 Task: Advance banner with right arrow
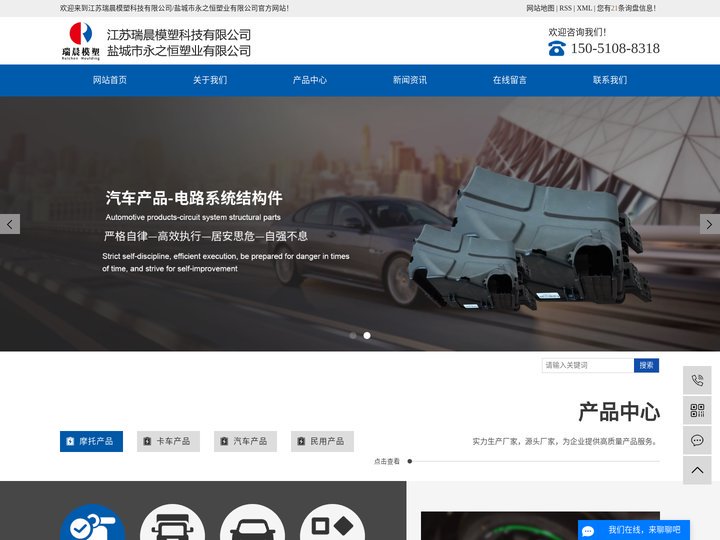click(709, 224)
